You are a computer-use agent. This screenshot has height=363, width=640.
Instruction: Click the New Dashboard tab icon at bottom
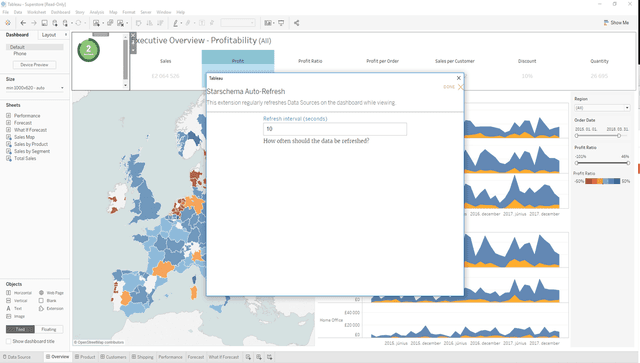(259, 357)
